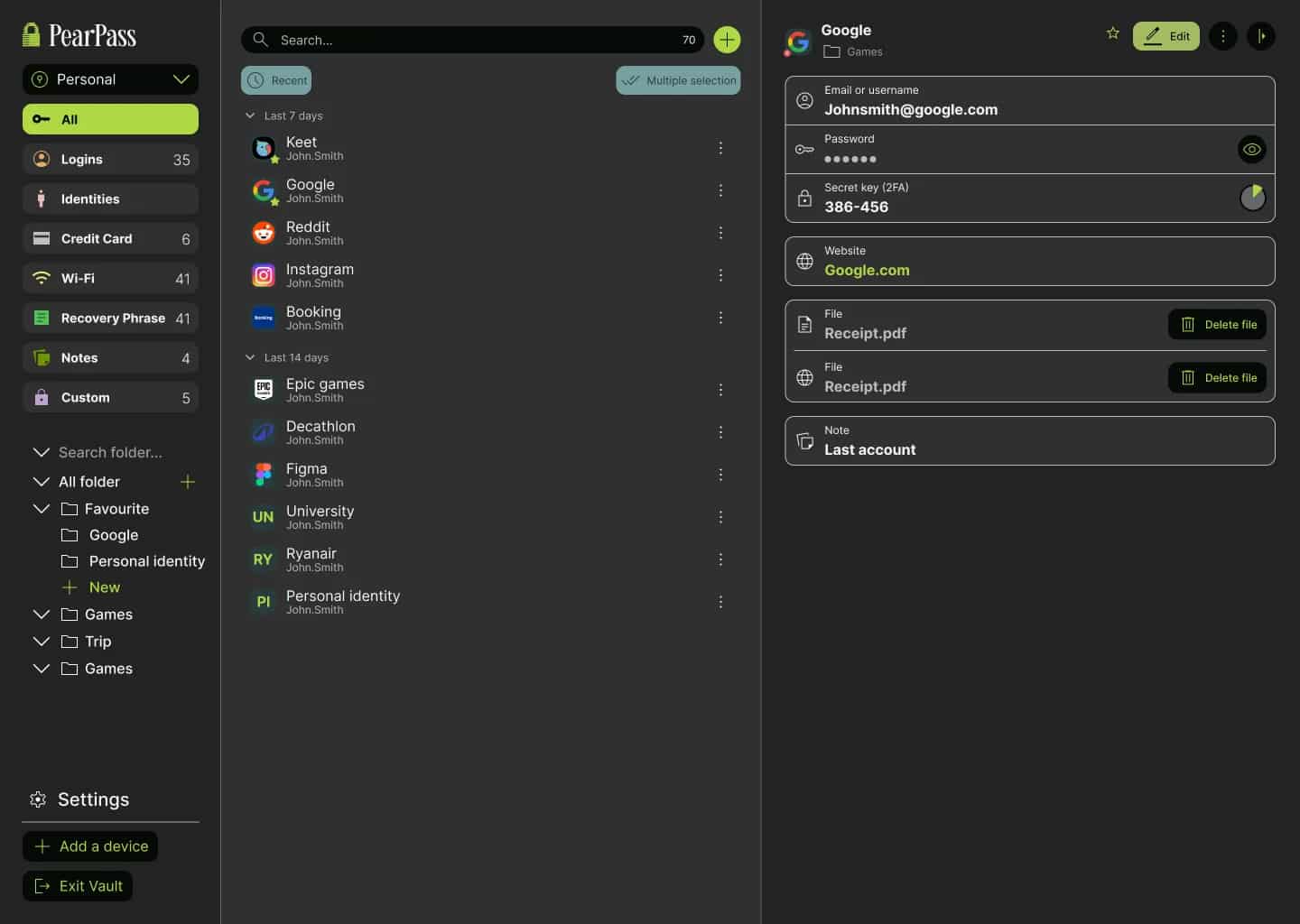This screenshot has width=1300, height=924.
Task: Collapse the Favourite folder tree
Action: (41, 509)
